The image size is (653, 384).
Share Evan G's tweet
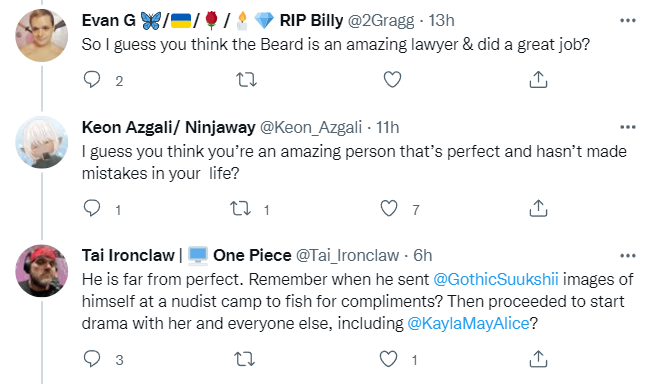tap(538, 80)
